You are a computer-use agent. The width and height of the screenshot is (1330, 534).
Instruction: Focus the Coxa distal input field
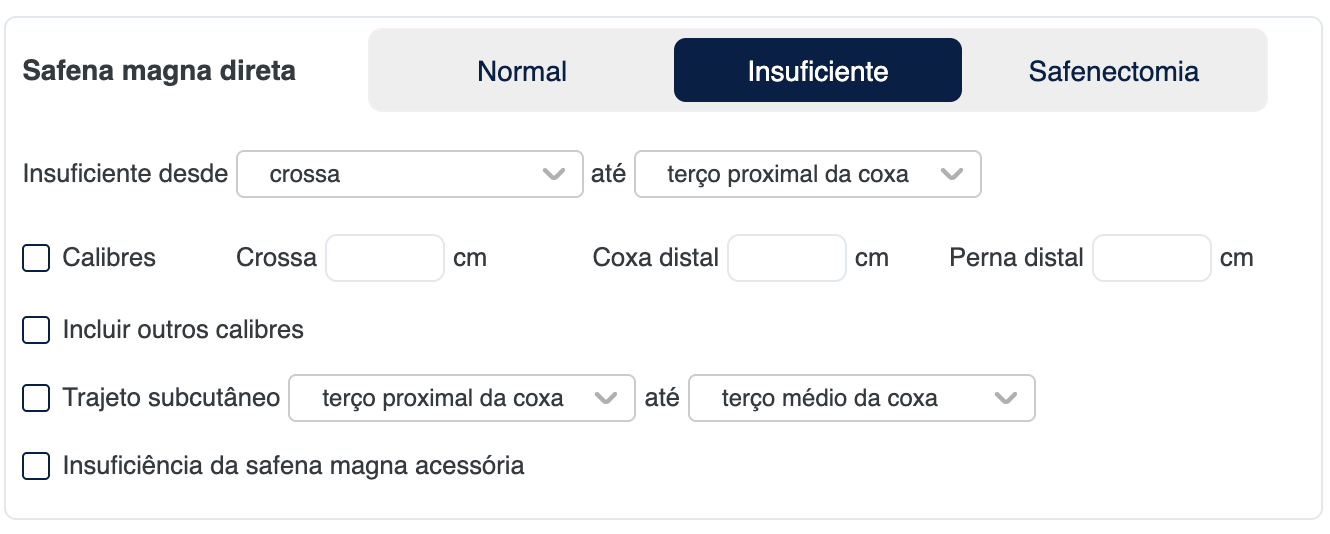[x=787, y=258]
